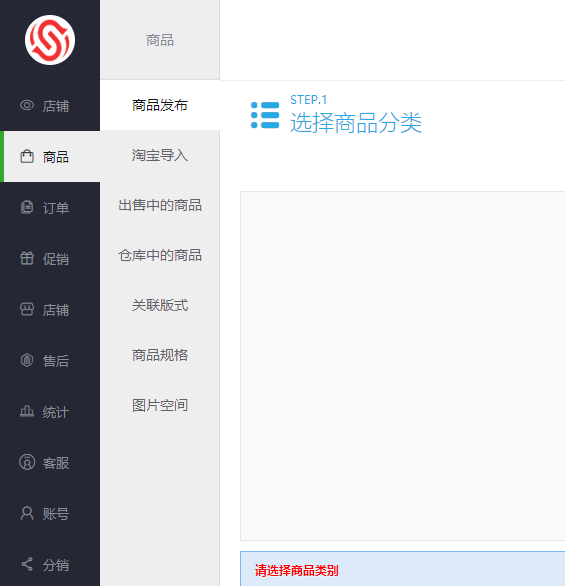
Task: Click the document icon for 订单
Action: pyautogui.click(x=27, y=207)
